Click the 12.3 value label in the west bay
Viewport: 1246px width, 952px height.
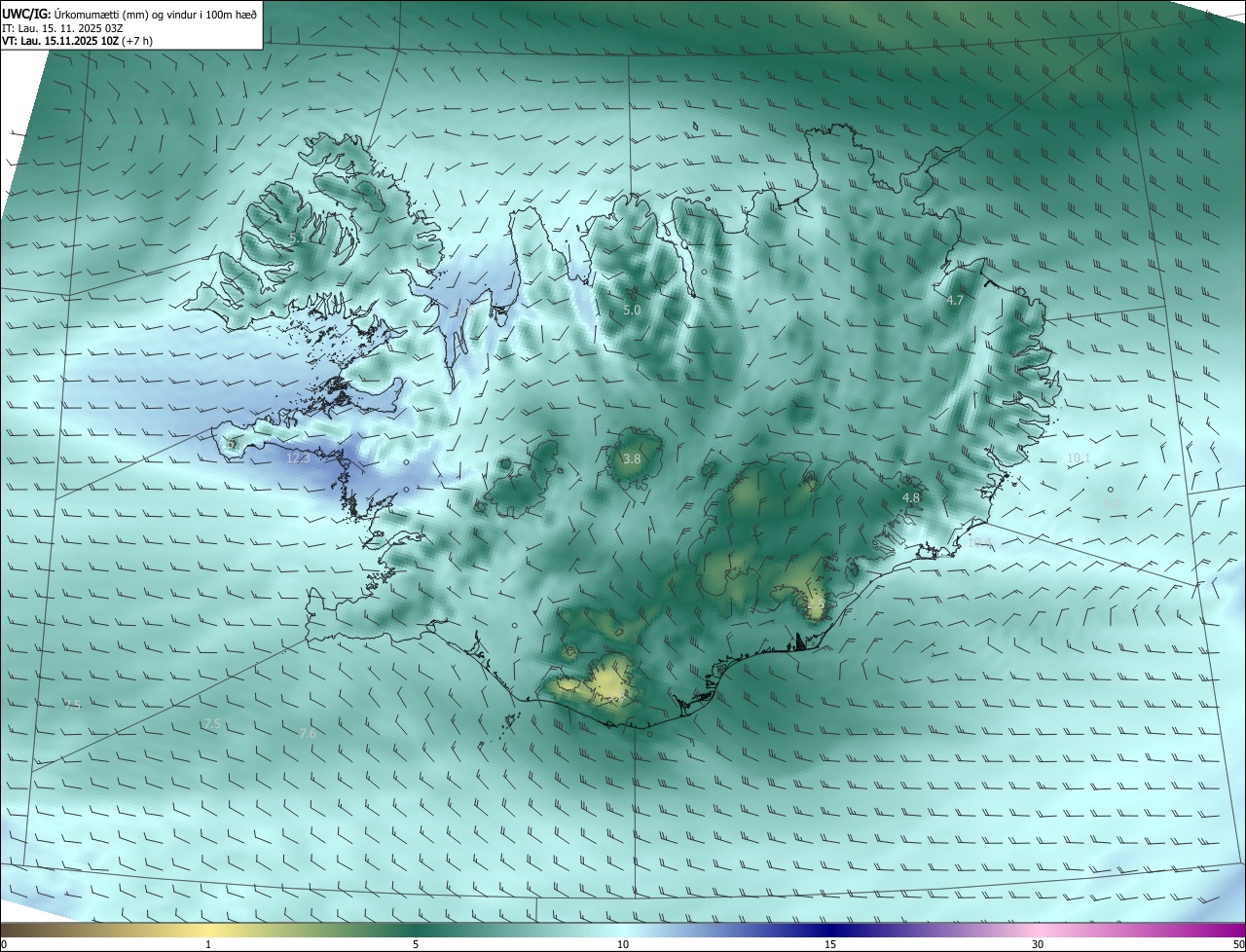coord(297,458)
